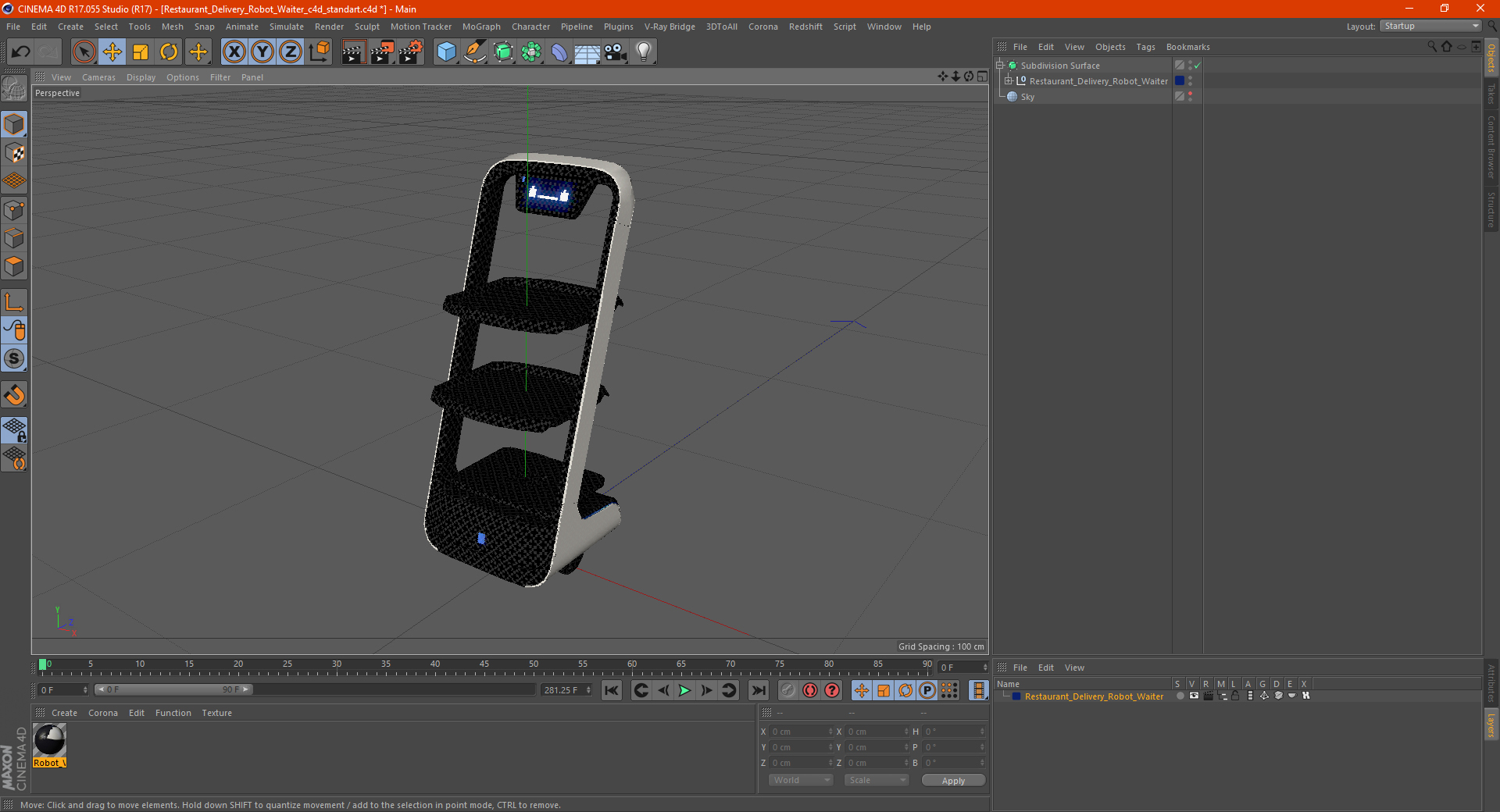Screen dimensions: 1500x812
Task: Open Edit Render Settings
Action: tap(411, 52)
